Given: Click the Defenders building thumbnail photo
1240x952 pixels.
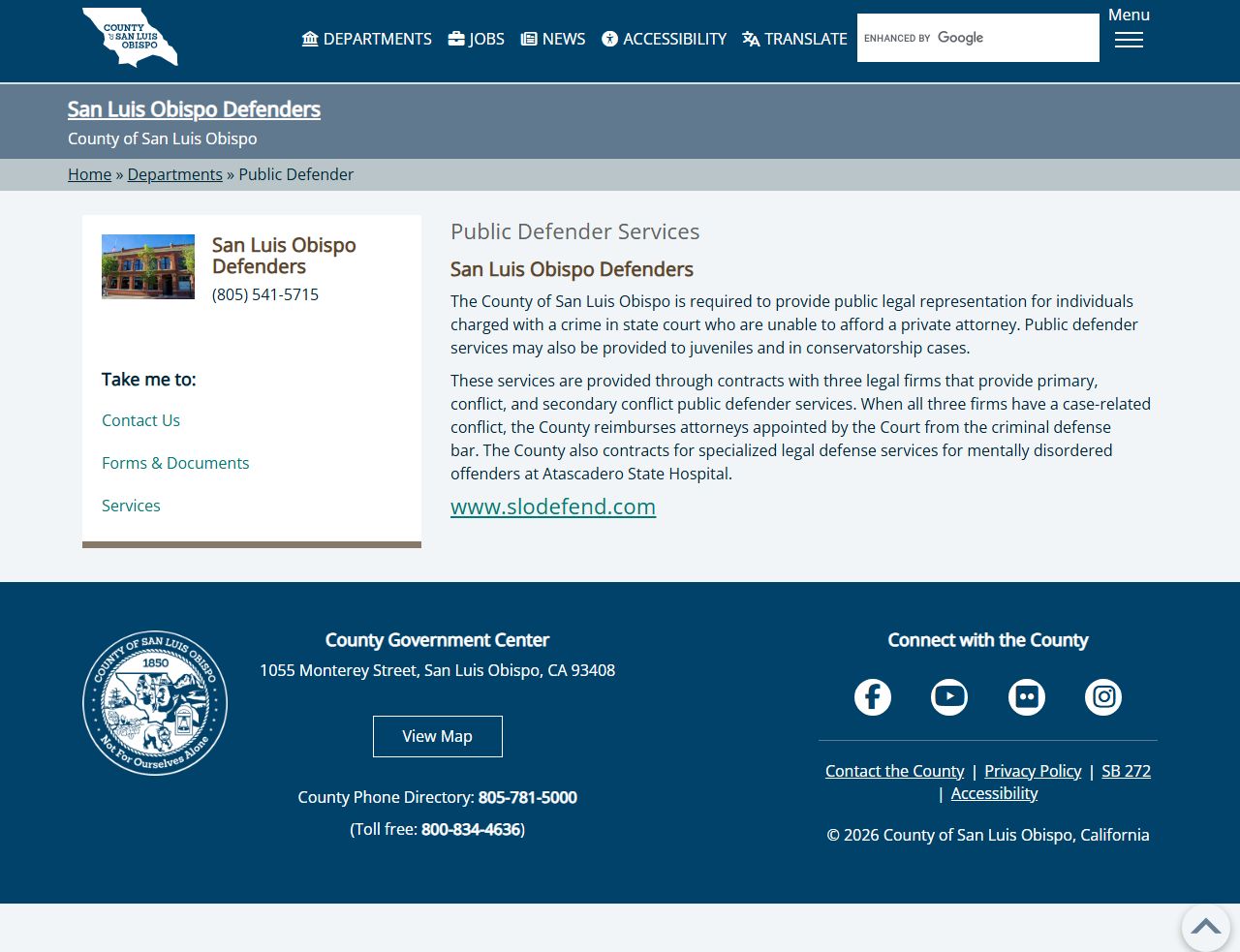Looking at the screenshot, I should tap(148, 266).
